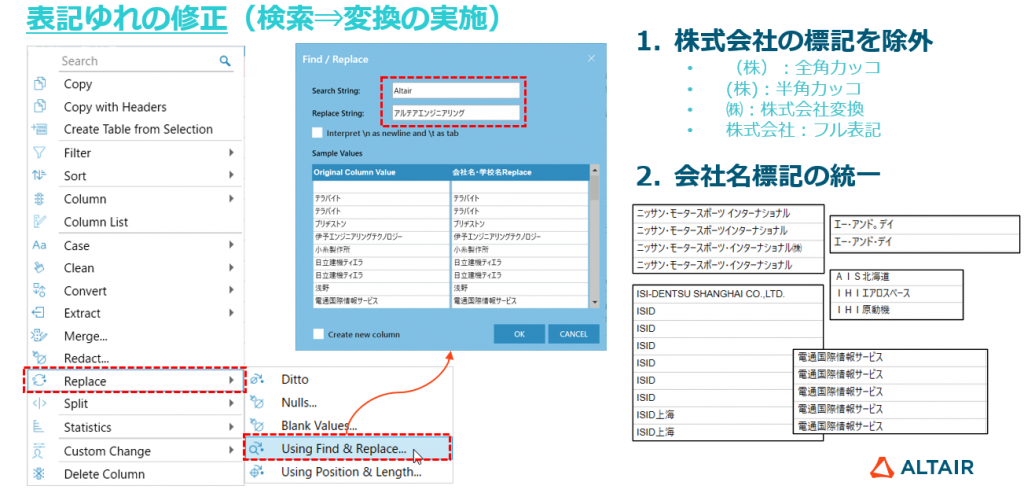Expand the Case submenu arrow
Screen dimensions: 1024x493
tap(231, 246)
